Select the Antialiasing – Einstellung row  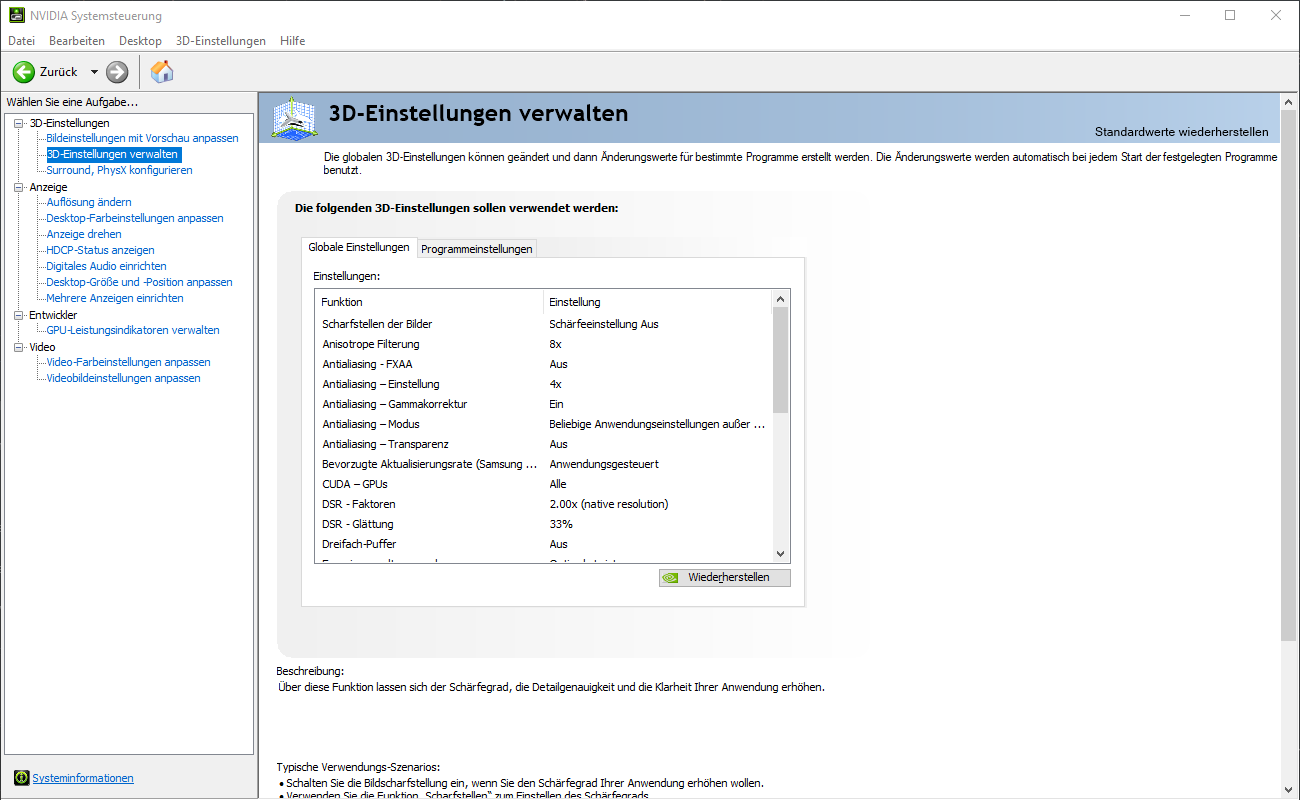tap(544, 384)
